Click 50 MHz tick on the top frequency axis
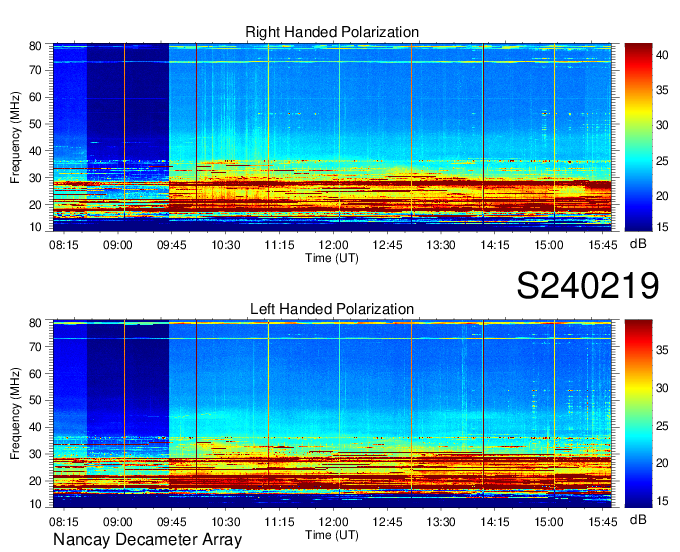This screenshot has width=680, height=552. point(35,124)
